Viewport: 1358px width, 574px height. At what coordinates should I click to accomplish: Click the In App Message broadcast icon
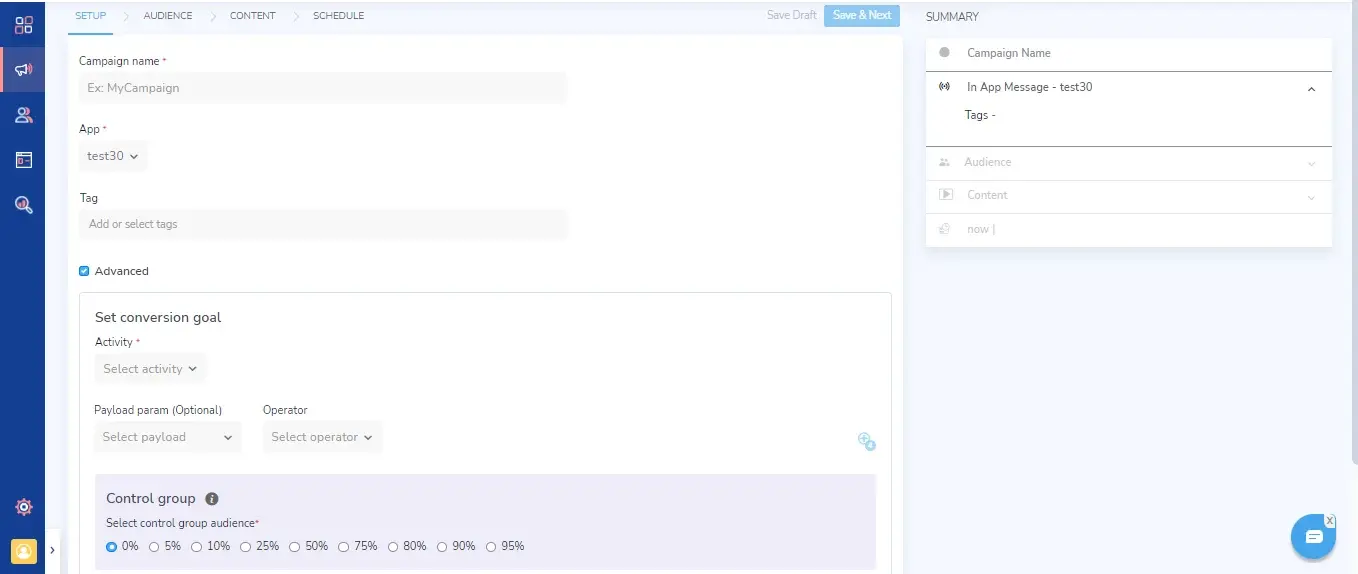[x=944, y=87]
